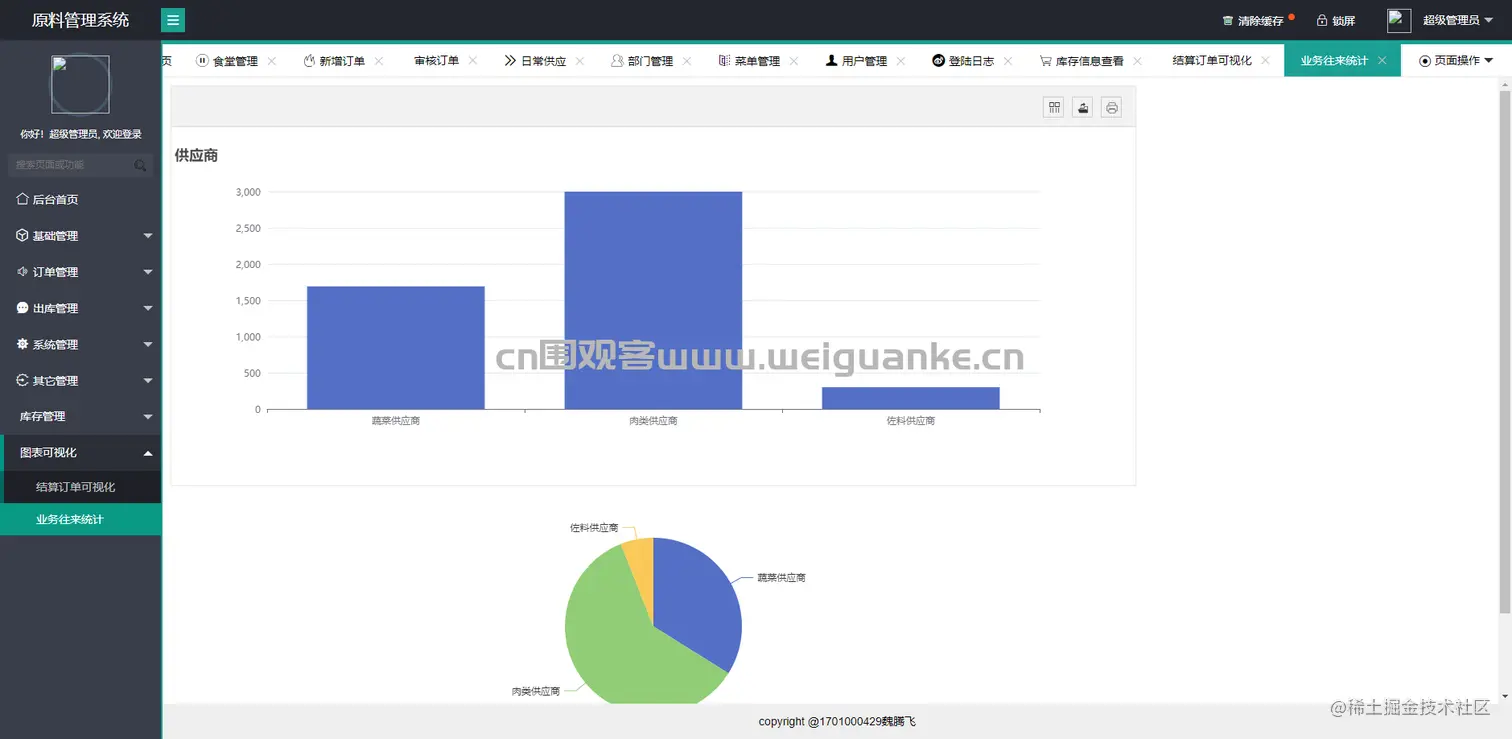1512x739 pixels.
Task: Switch to 用户管理 tab
Action: coord(856,61)
